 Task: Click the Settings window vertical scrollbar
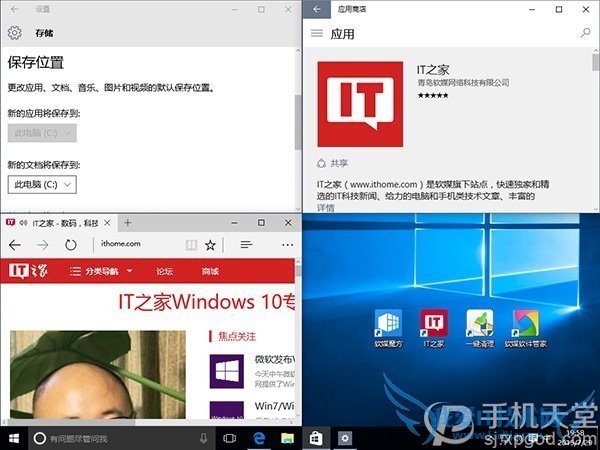point(298,122)
